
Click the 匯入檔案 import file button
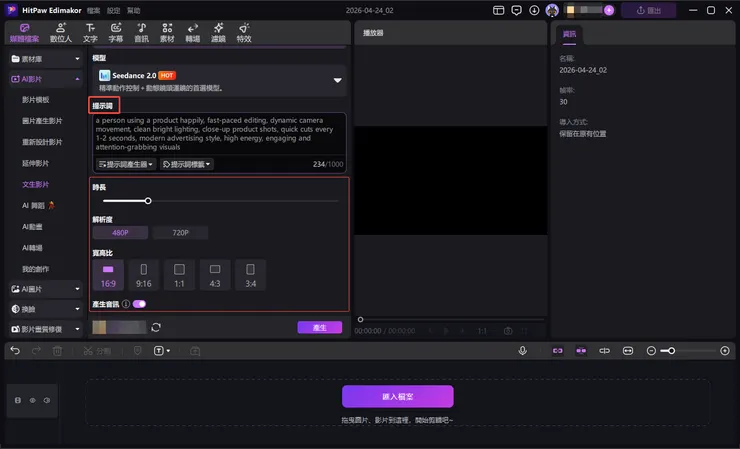pyautogui.click(x=398, y=397)
